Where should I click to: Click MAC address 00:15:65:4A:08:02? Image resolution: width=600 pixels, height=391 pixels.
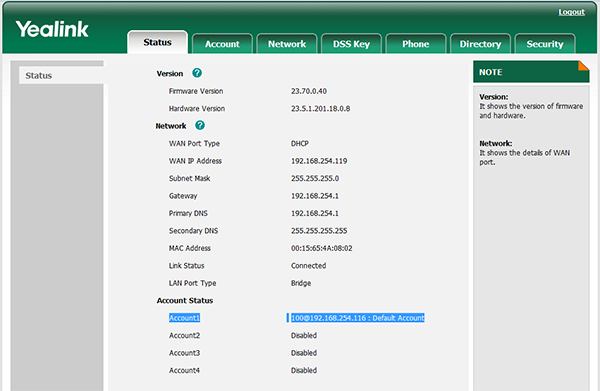[x=321, y=248]
